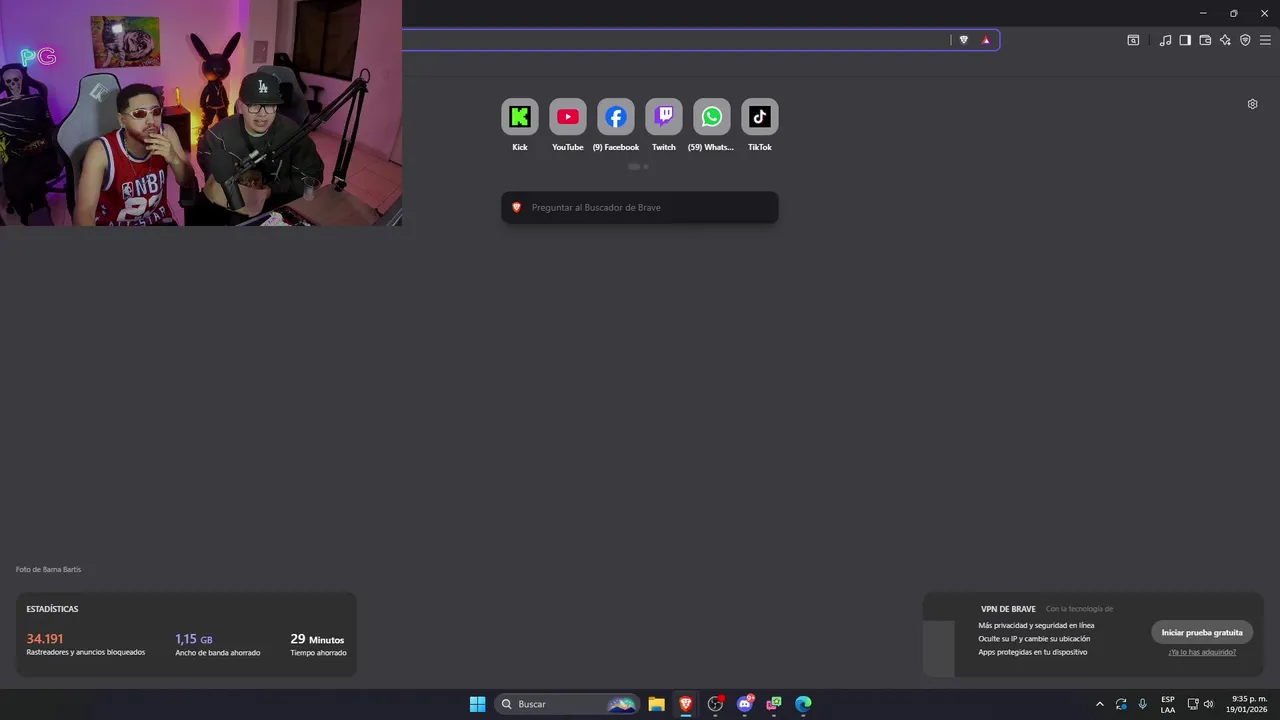Click '¿Ya lo has adquirido?' link
The width and height of the screenshot is (1280, 720).
coord(1202,652)
